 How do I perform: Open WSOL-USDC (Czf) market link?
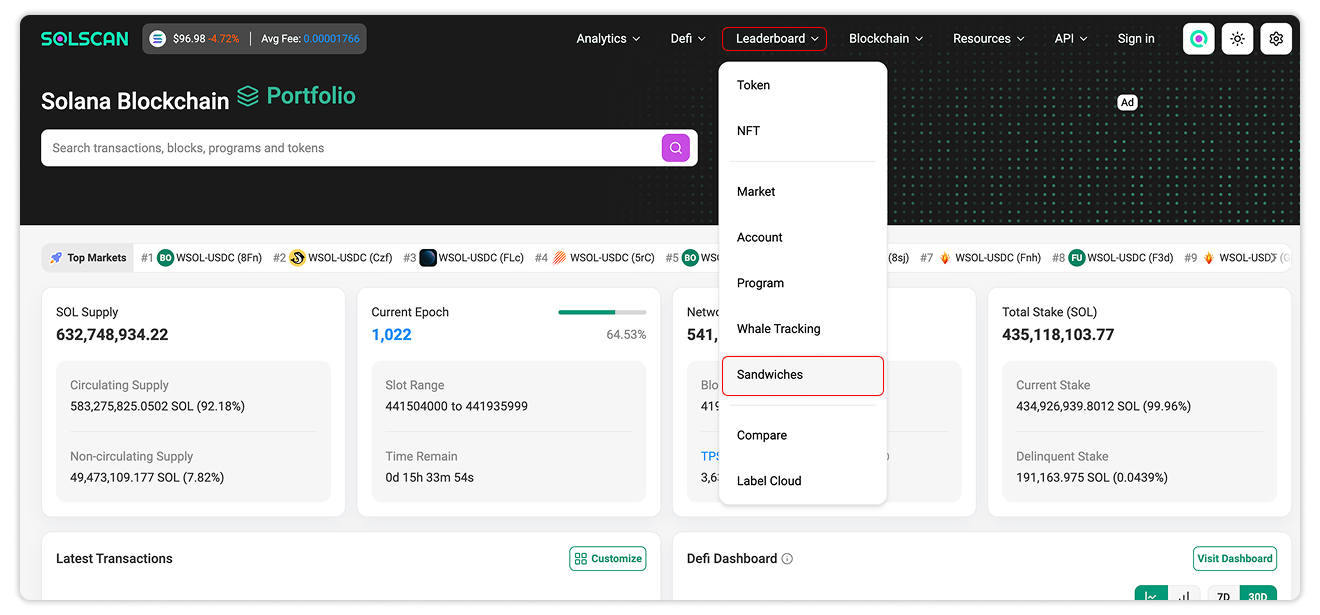click(x=350, y=258)
